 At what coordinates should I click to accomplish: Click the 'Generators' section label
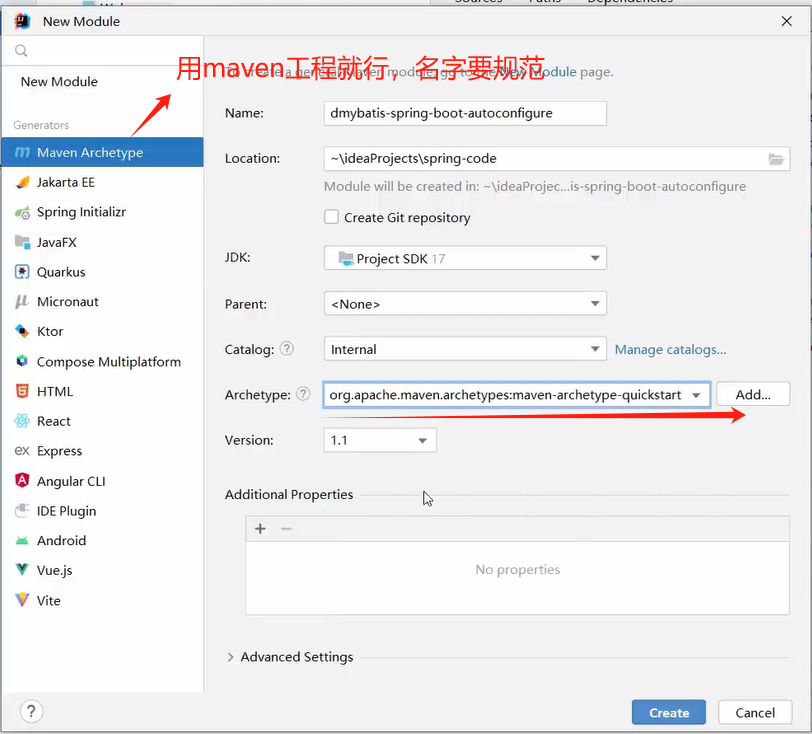tap(41, 125)
